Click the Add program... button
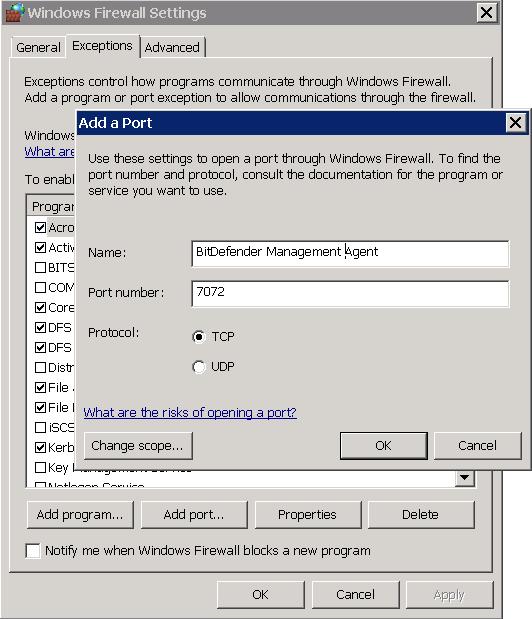The width and height of the screenshot is (532, 619). 80,515
